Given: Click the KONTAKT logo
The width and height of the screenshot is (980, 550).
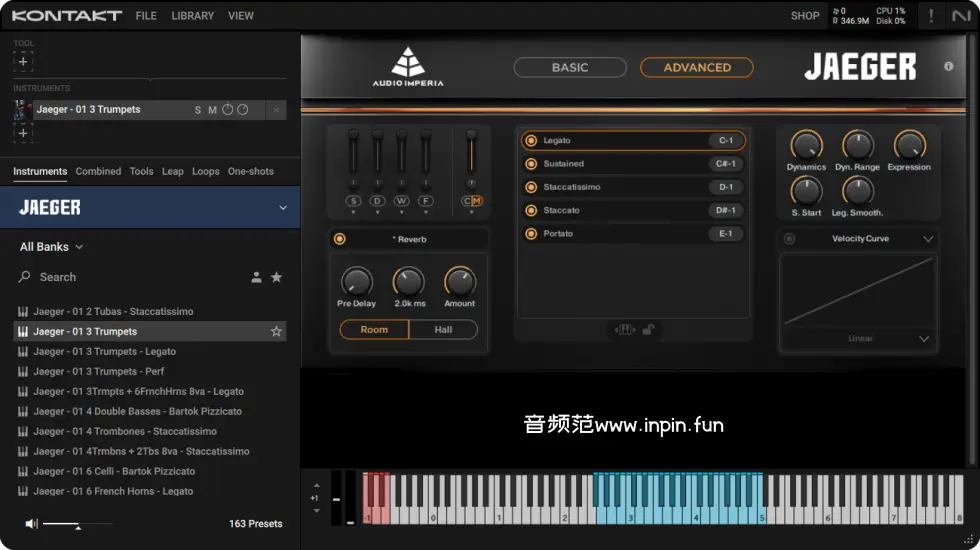Looking at the screenshot, I should [66, 16].
